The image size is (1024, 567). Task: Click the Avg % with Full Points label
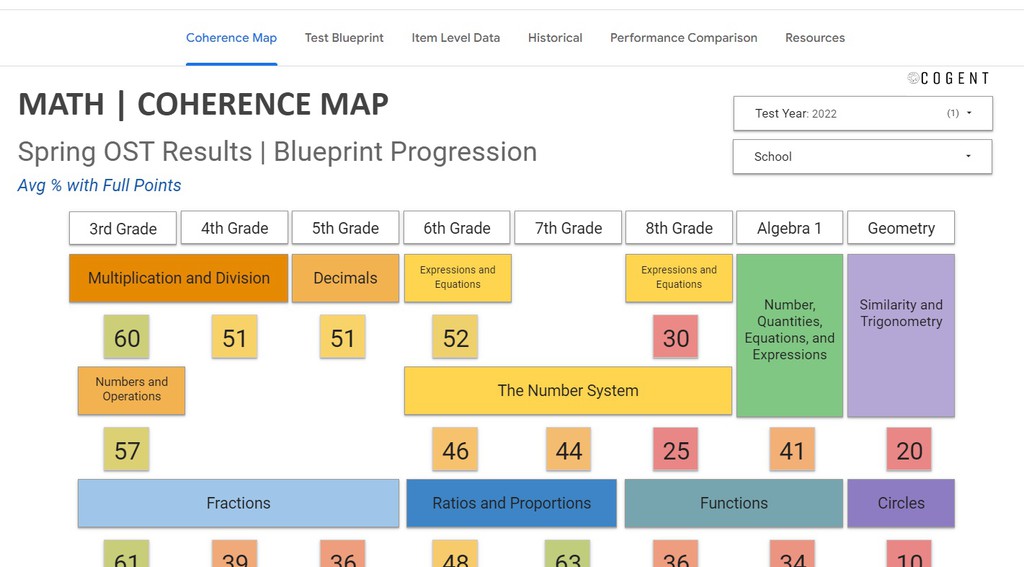pos(99,186)
